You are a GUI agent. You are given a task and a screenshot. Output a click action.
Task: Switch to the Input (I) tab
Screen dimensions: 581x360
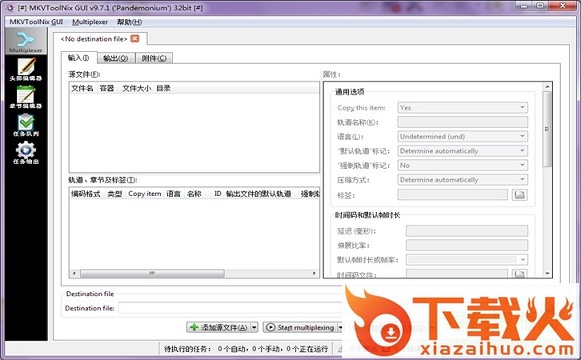(x=79, y=58)
